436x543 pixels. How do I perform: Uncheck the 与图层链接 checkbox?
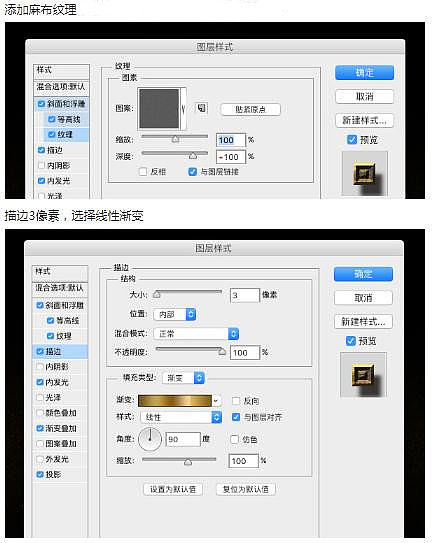[x=193, y=171]
